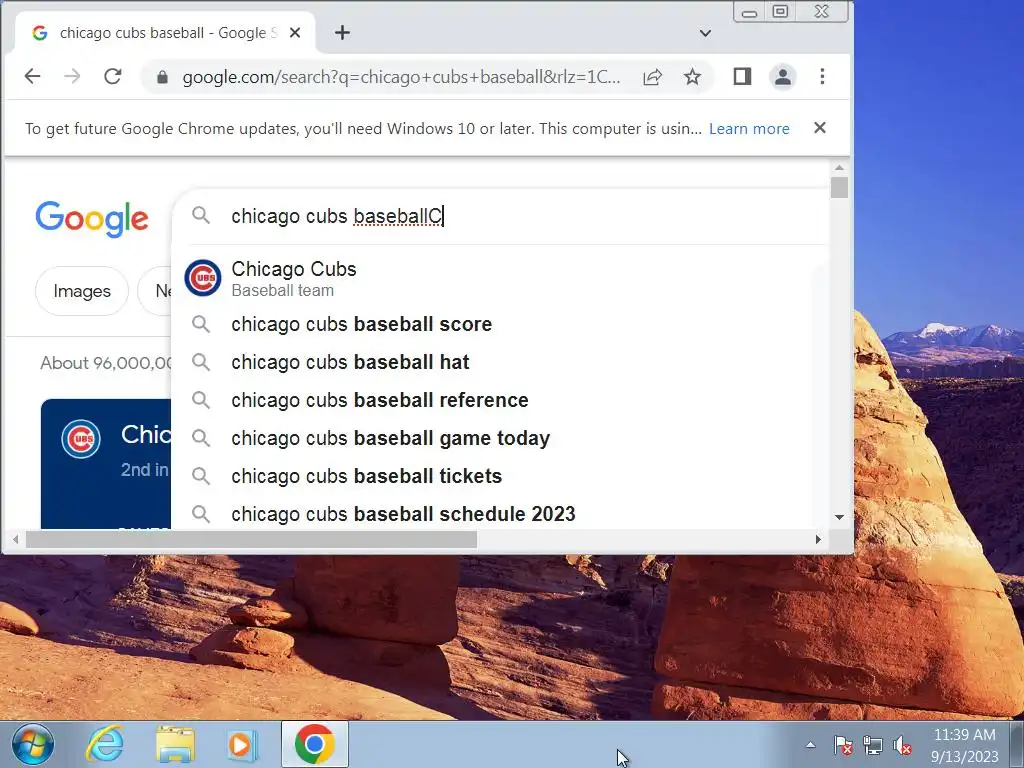Viewport: 1024px width, 768px height.
Task: Open the Images filter chip
Action: 82,291
